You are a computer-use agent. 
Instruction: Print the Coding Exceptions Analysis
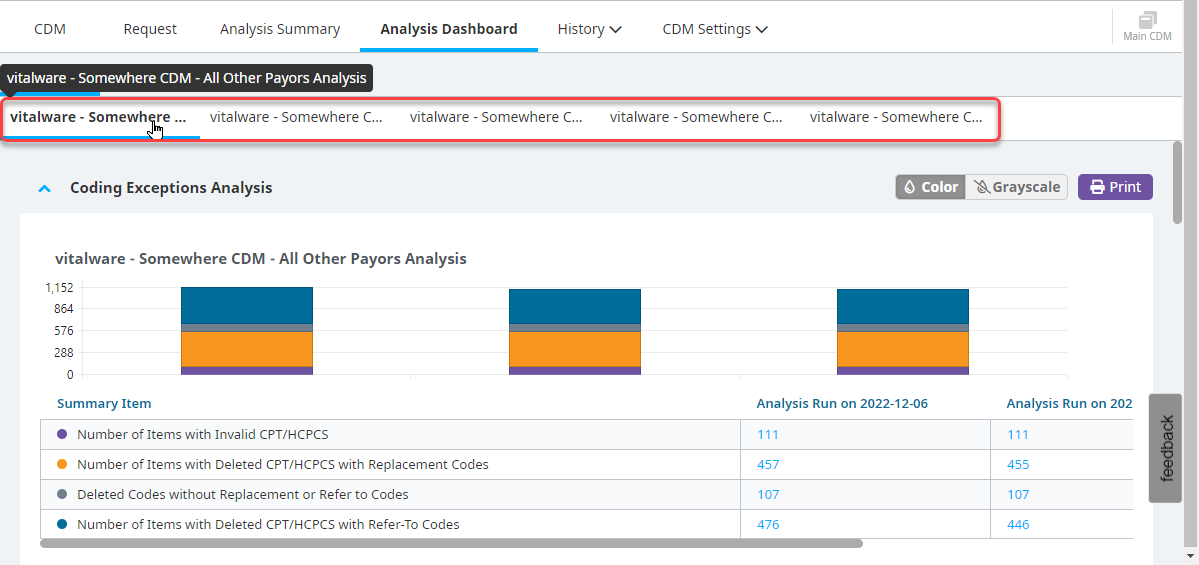1115,187
